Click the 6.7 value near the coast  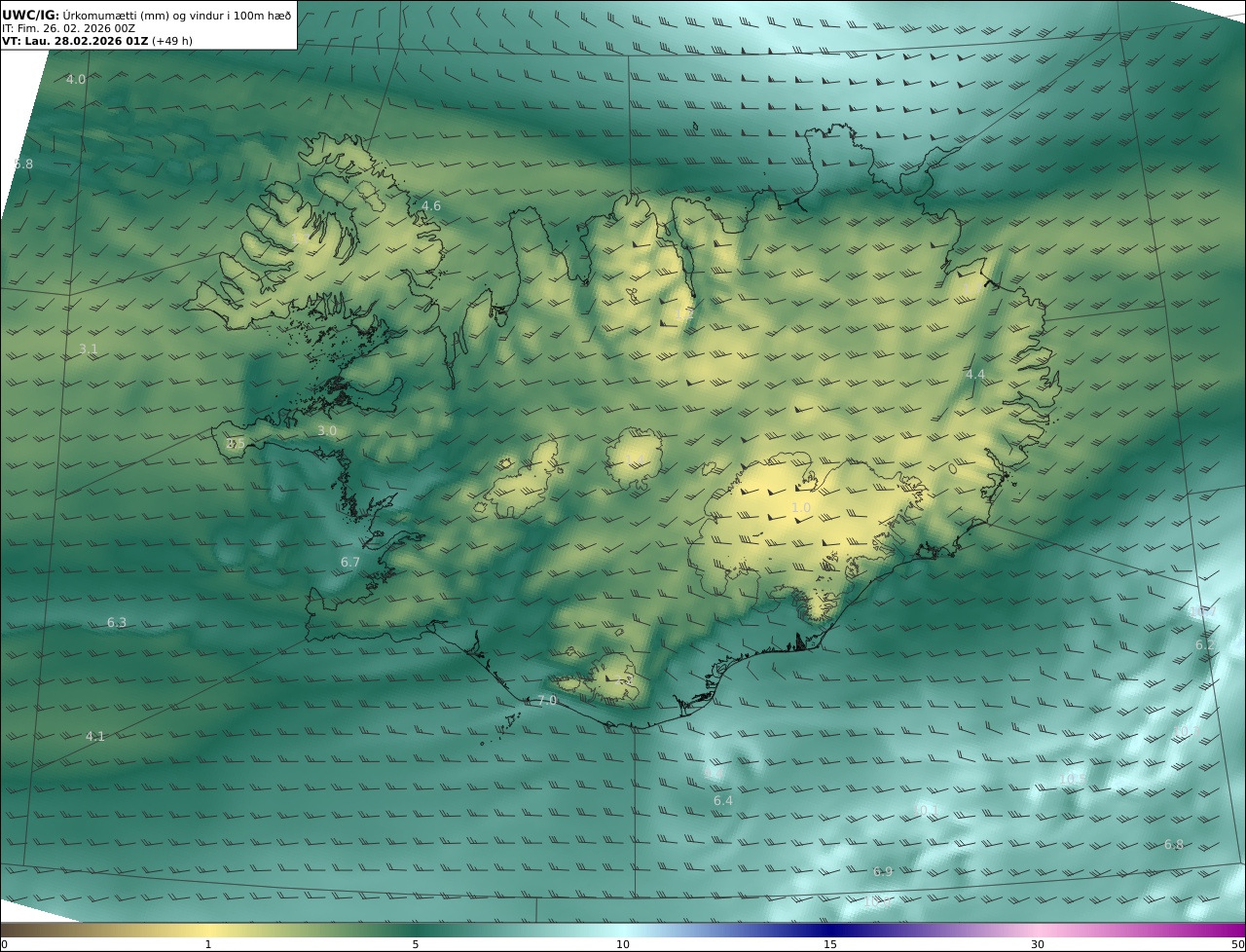coord(350,562)
